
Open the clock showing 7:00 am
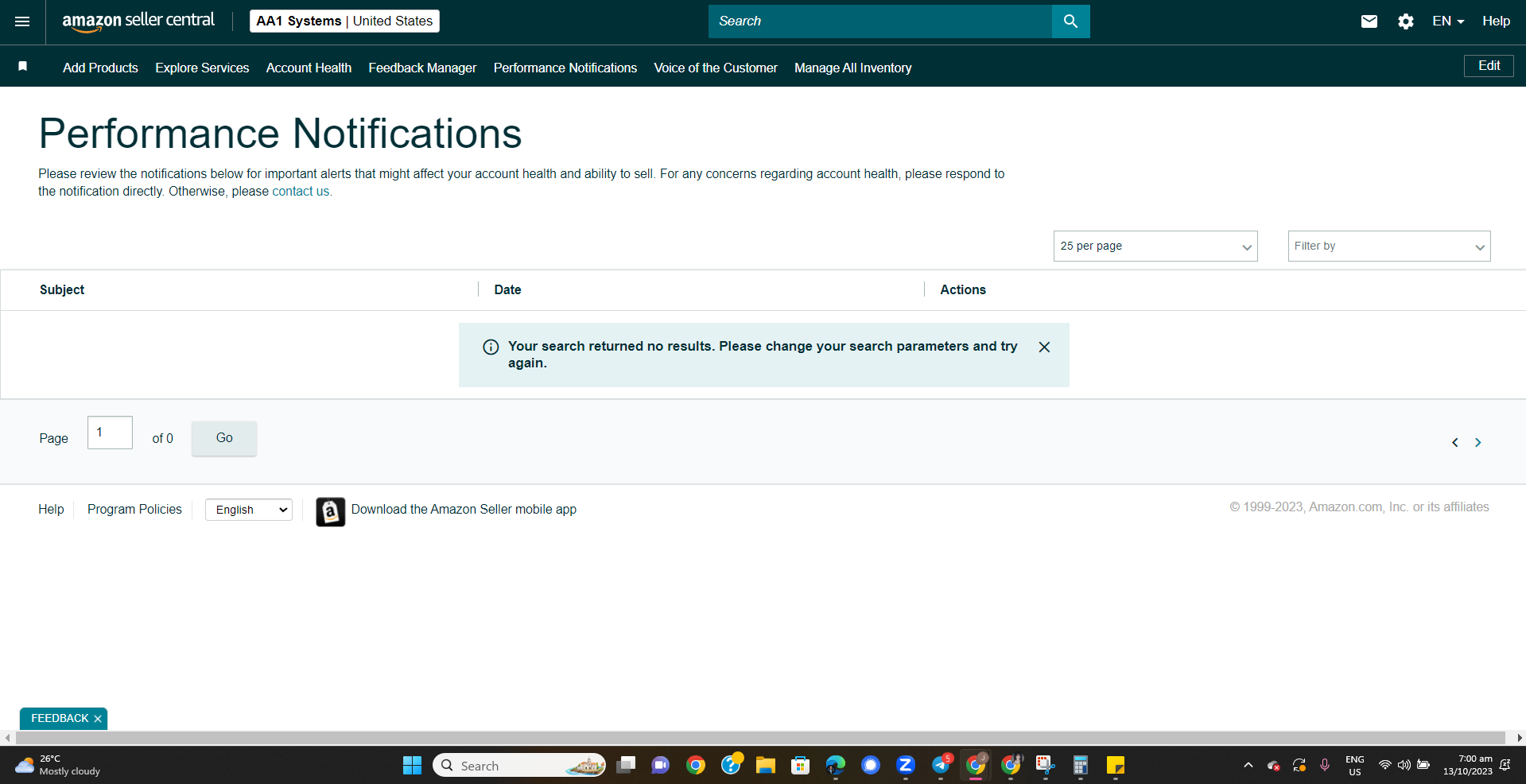[1468, 765]
